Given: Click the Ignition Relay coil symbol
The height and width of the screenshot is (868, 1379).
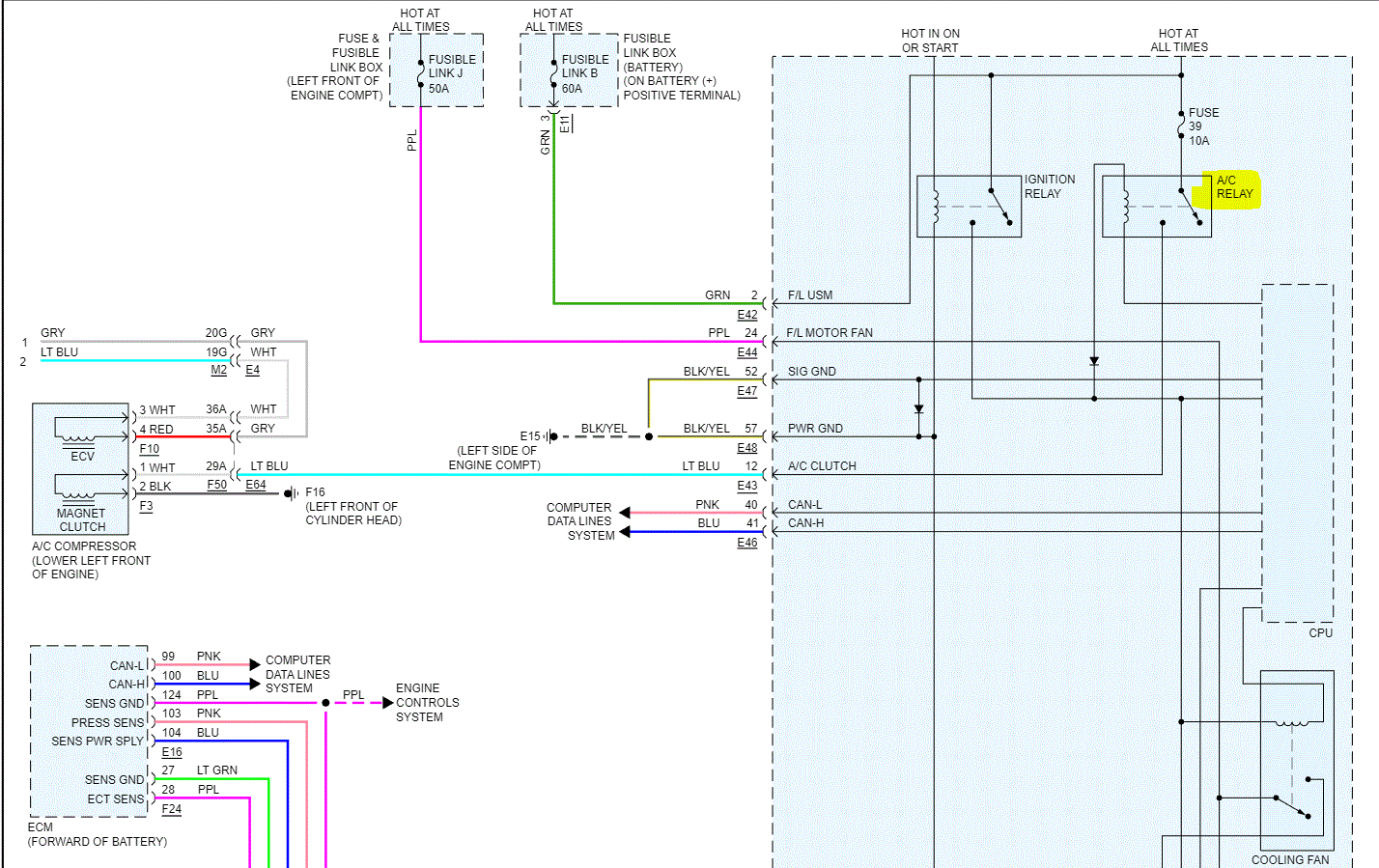Looking at the screenshot, I should tap(935, 206).
